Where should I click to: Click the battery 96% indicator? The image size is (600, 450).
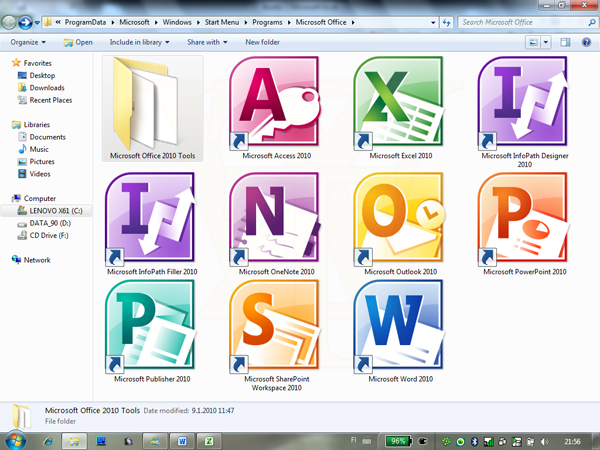pyautogui.click(x=398, y=441)
